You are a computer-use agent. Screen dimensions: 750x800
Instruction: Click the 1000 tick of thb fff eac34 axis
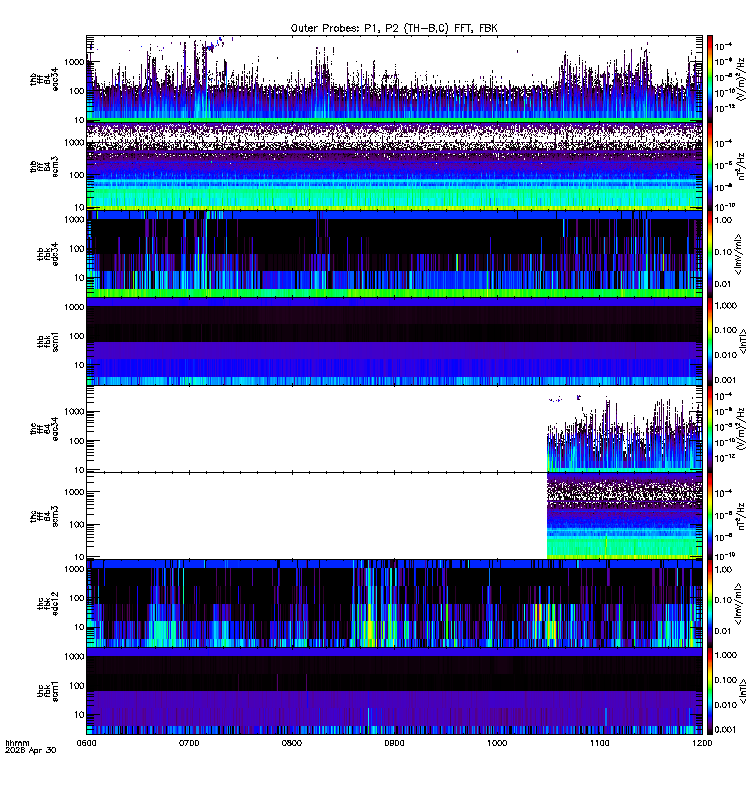[74, 62]
